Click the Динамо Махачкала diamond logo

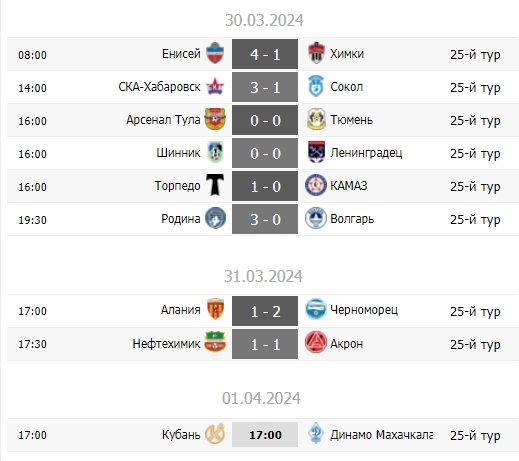click(316, 433)
